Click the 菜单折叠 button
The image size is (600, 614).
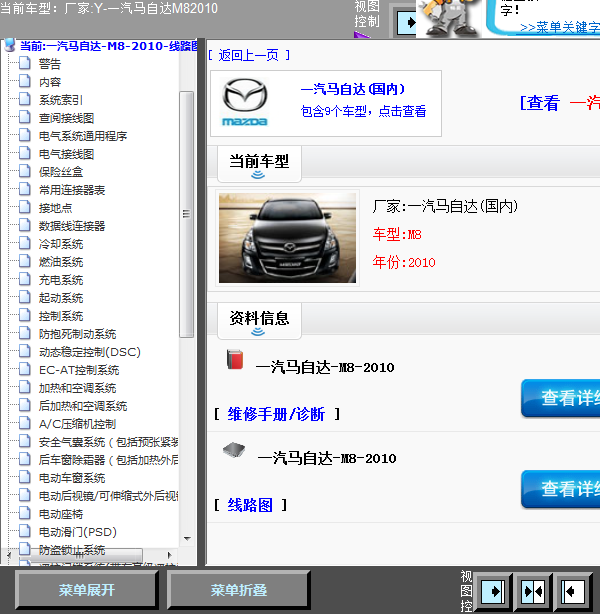[239, 590]
